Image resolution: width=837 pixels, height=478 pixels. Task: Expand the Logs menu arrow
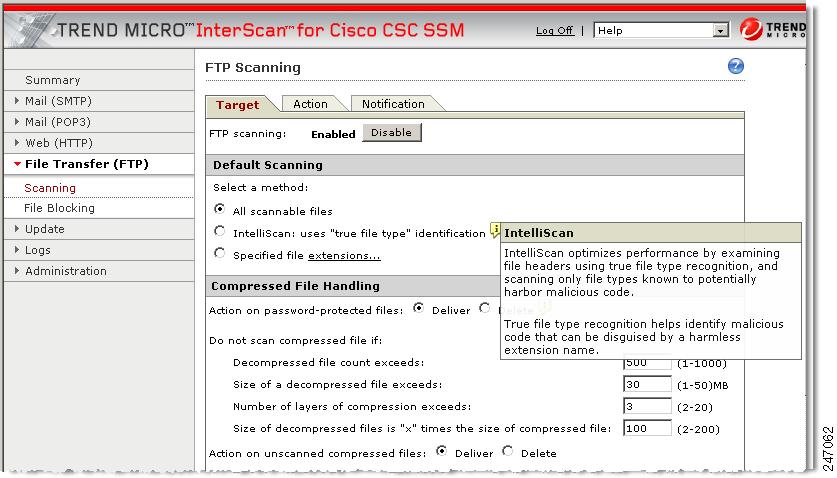click(17, 249)
